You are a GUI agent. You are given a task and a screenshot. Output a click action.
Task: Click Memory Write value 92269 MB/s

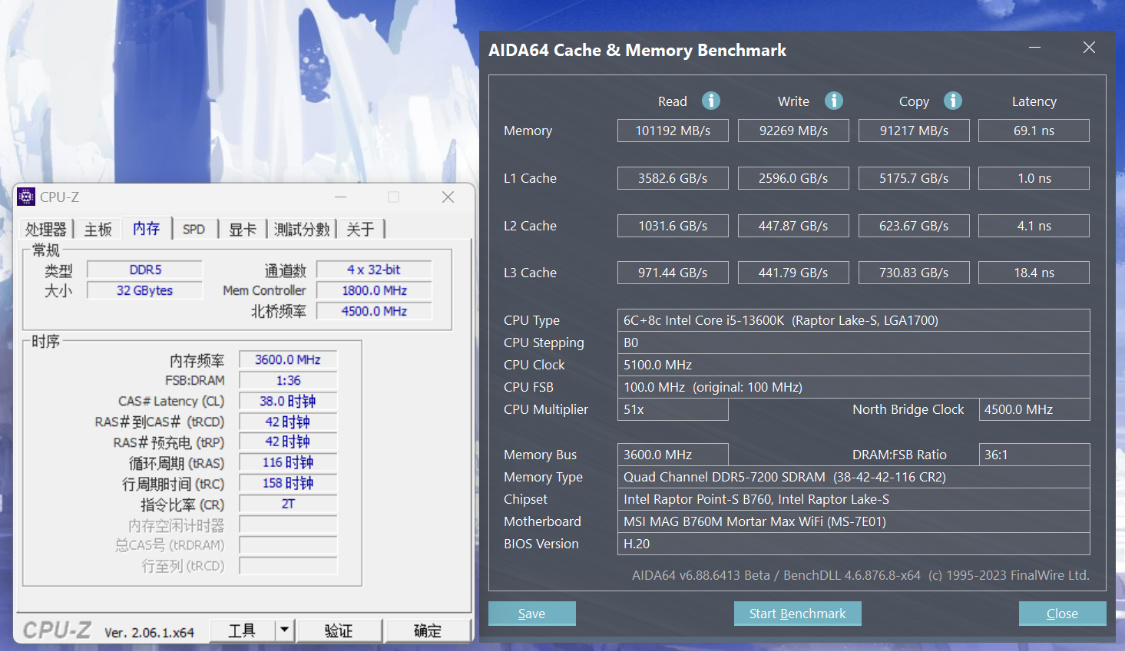point(793,131)
